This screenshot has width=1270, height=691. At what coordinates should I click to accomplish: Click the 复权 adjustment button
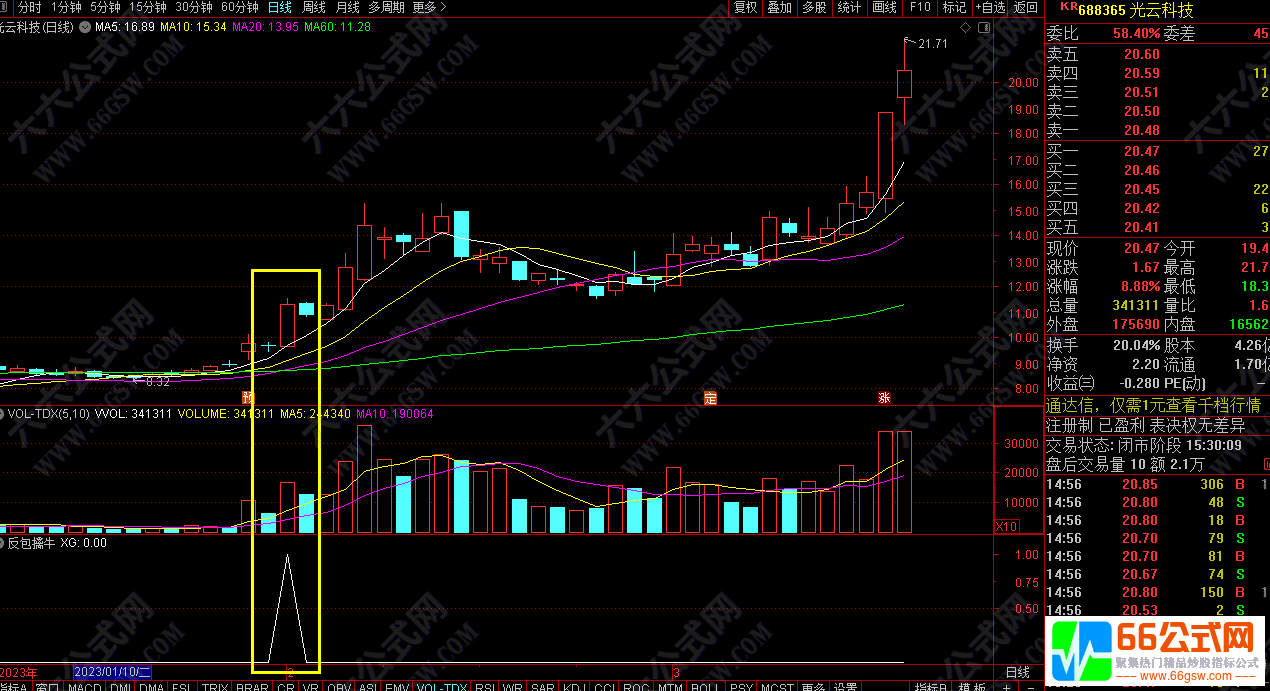point(745,7)
